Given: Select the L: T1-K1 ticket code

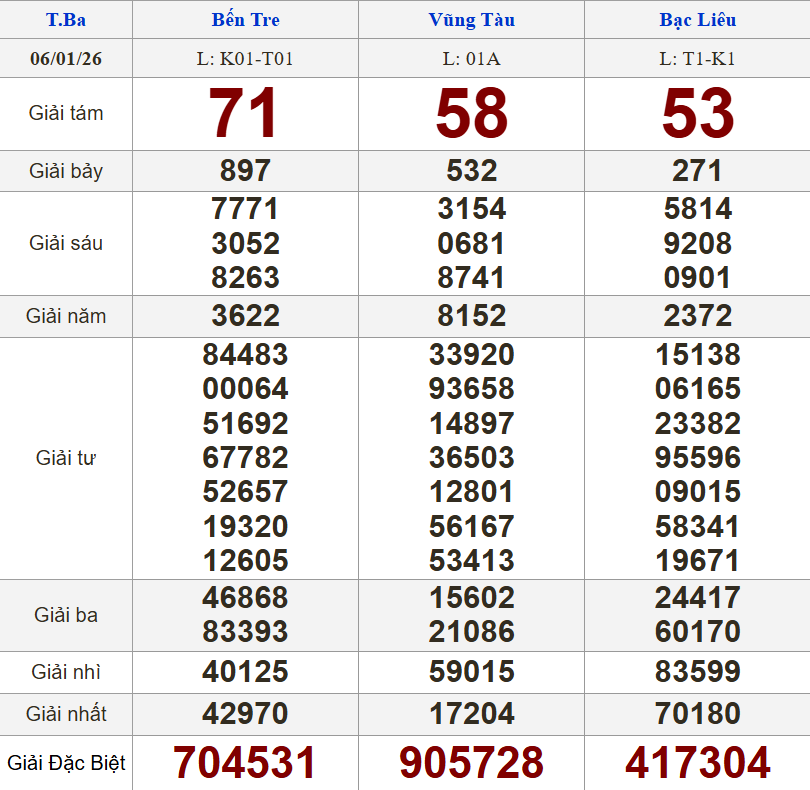Looking at the screenshot, I should 697,59.
